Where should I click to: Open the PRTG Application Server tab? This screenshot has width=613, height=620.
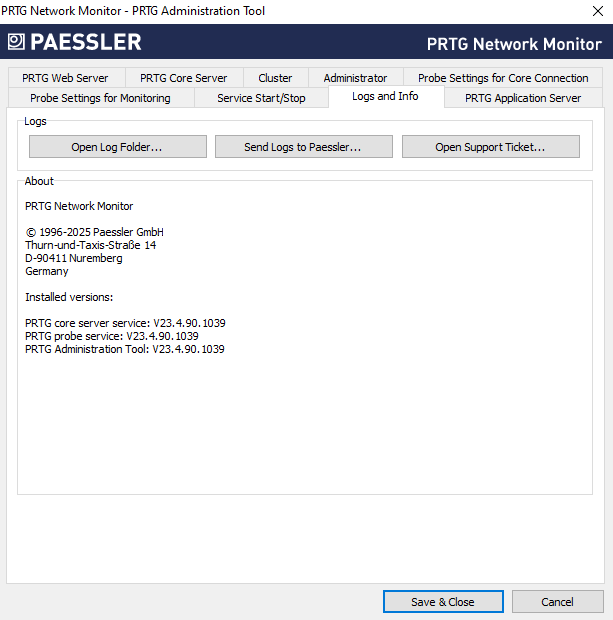point(523,98)
